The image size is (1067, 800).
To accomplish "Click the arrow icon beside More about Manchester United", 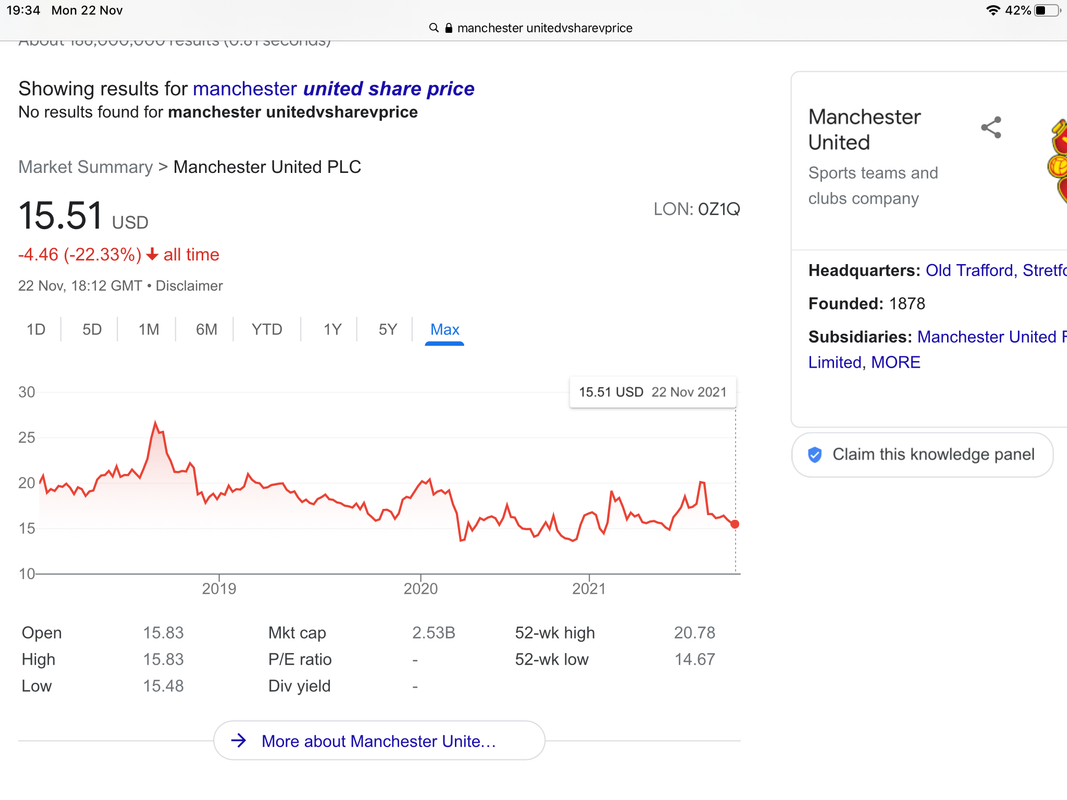I will 238,740.
